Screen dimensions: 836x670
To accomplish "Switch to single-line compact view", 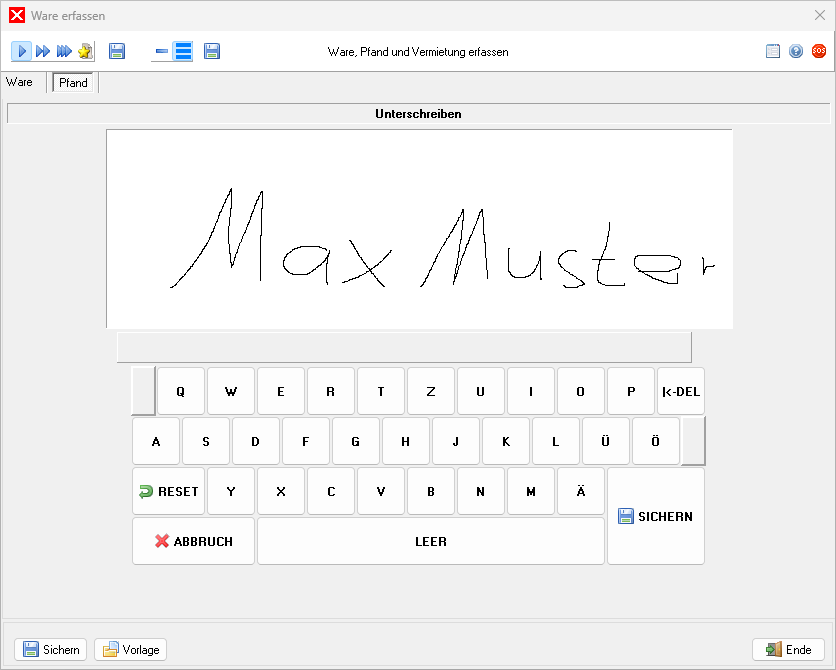I will pos(161,51).
